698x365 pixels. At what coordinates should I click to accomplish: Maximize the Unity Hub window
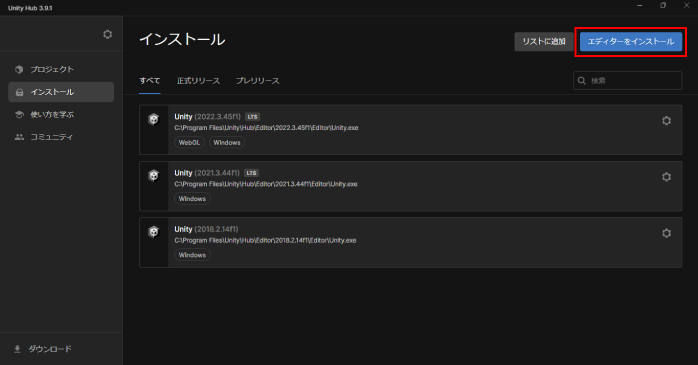point(663,5)
